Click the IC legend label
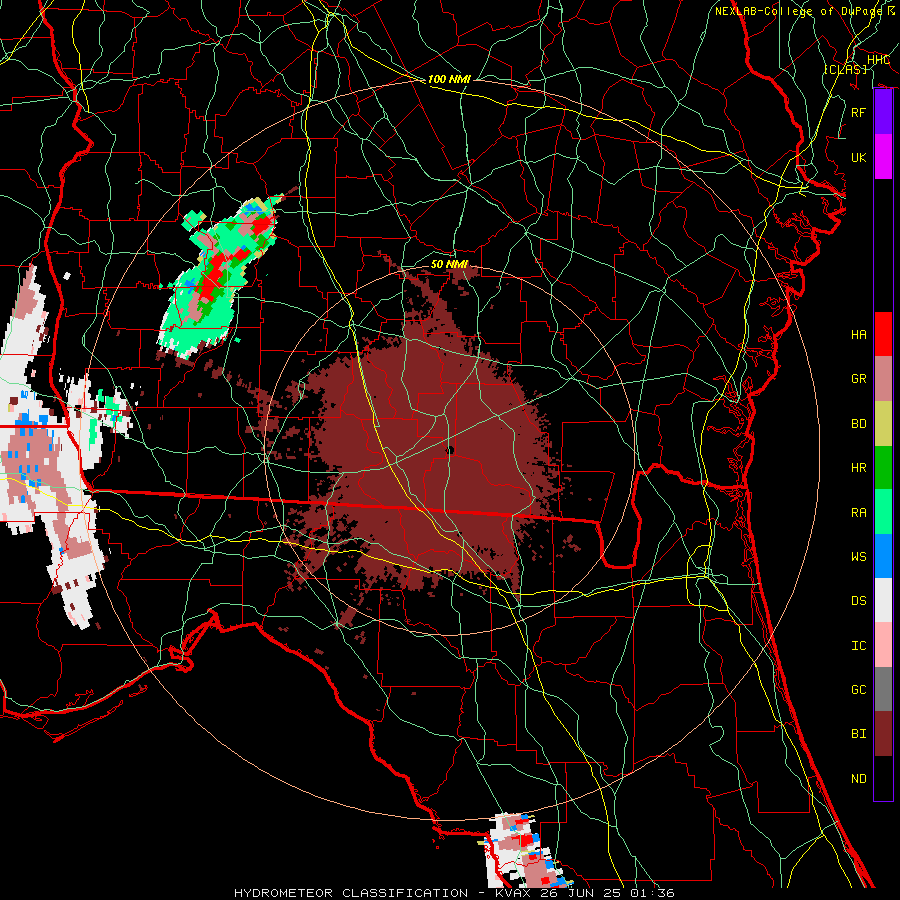Image resolution: width=900 pixels, height=900 pixels. 859,646
